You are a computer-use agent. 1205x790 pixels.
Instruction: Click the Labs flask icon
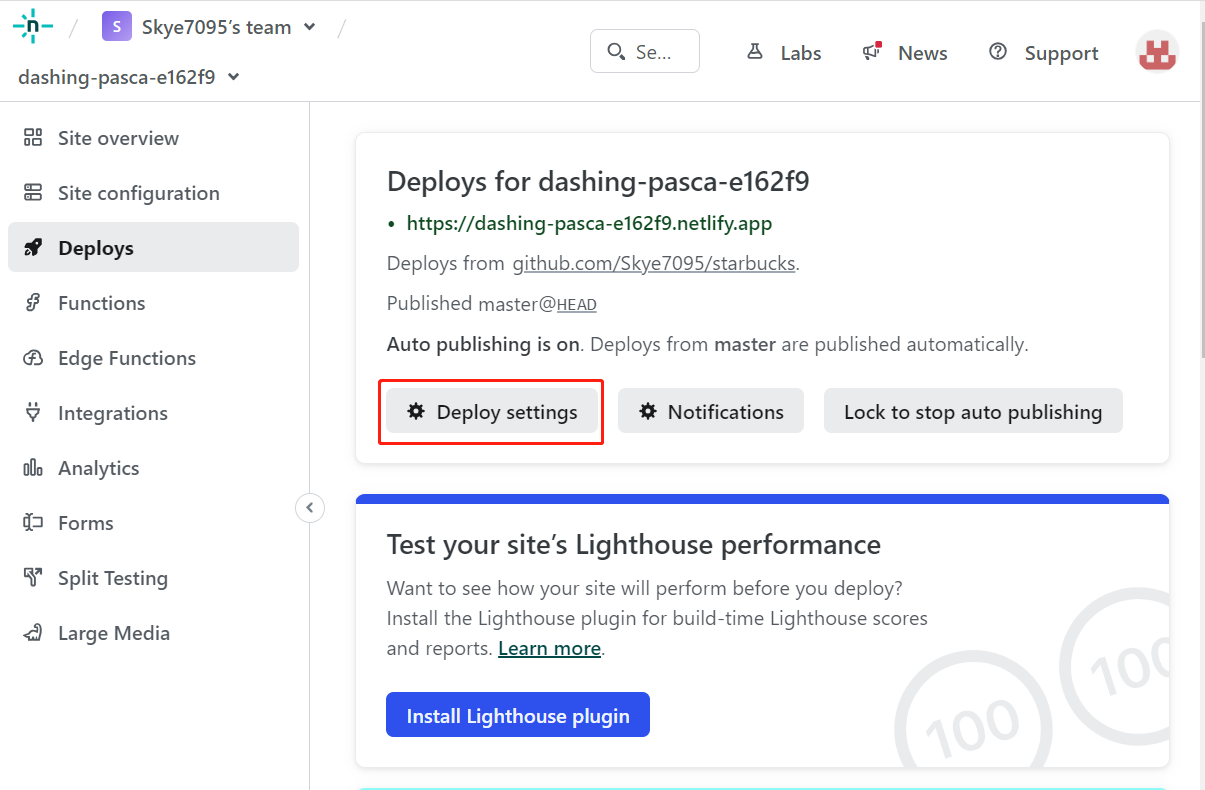coord(755,52)
